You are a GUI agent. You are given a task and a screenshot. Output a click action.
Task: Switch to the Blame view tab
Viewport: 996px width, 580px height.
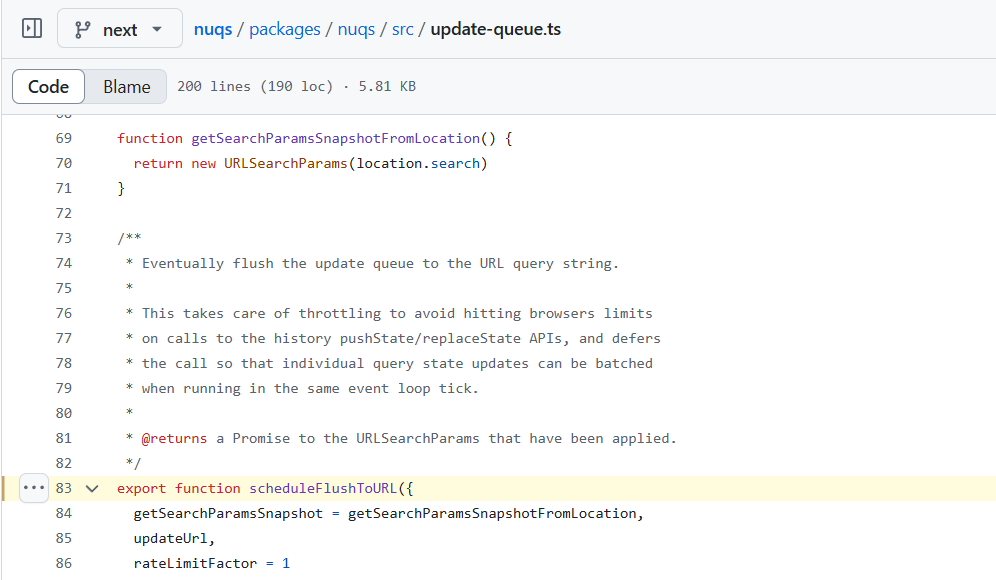pos(127,86)
